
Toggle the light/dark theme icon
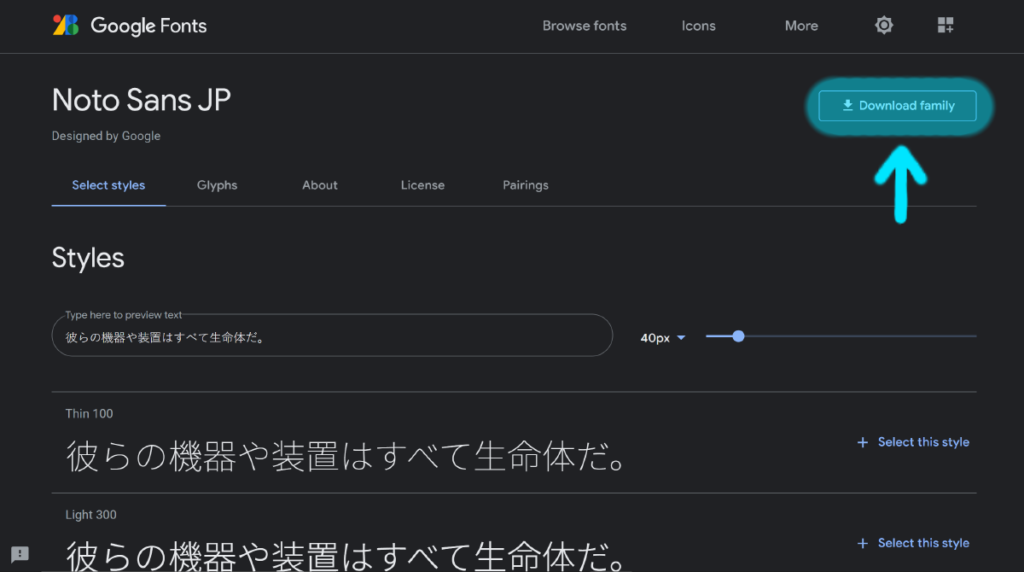(884, 25)
